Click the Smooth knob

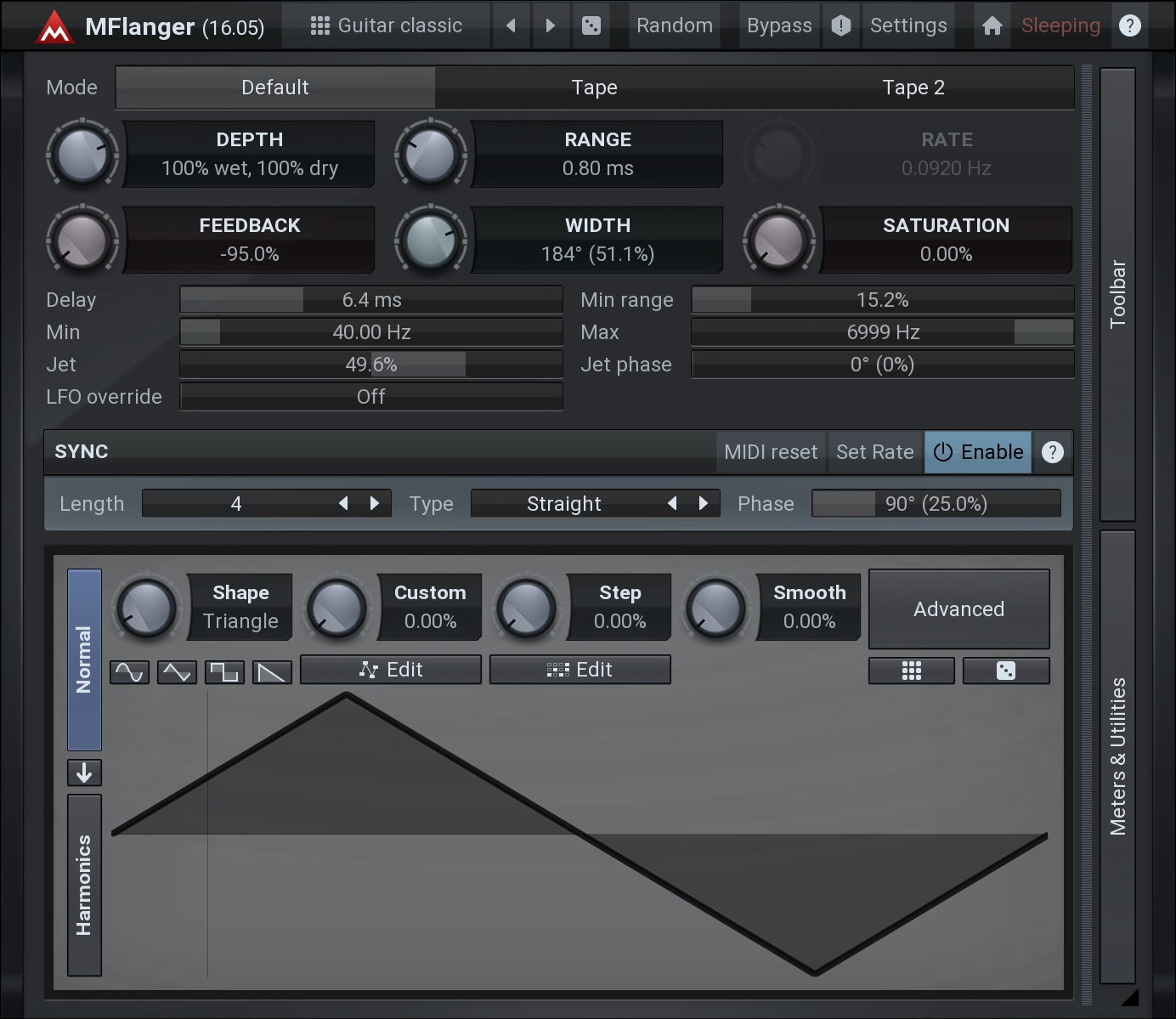coord(716,609)
